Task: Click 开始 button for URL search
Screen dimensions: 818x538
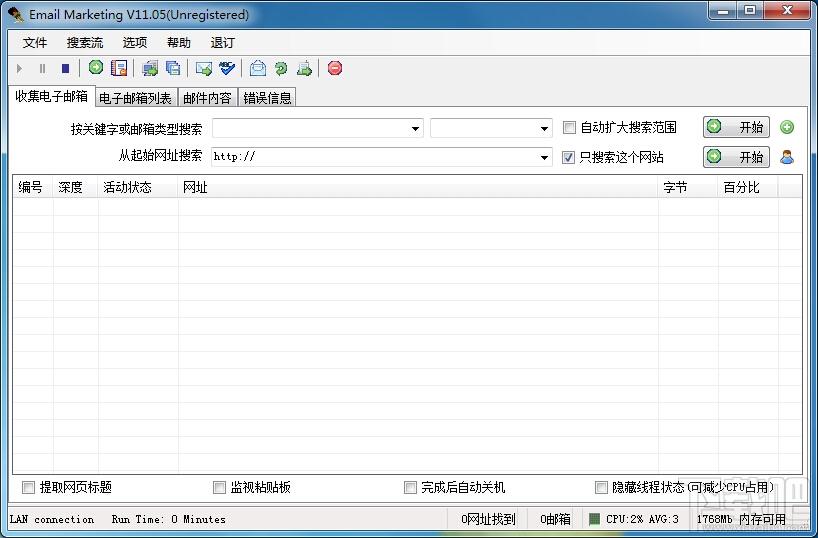Action: coord(736,157)
